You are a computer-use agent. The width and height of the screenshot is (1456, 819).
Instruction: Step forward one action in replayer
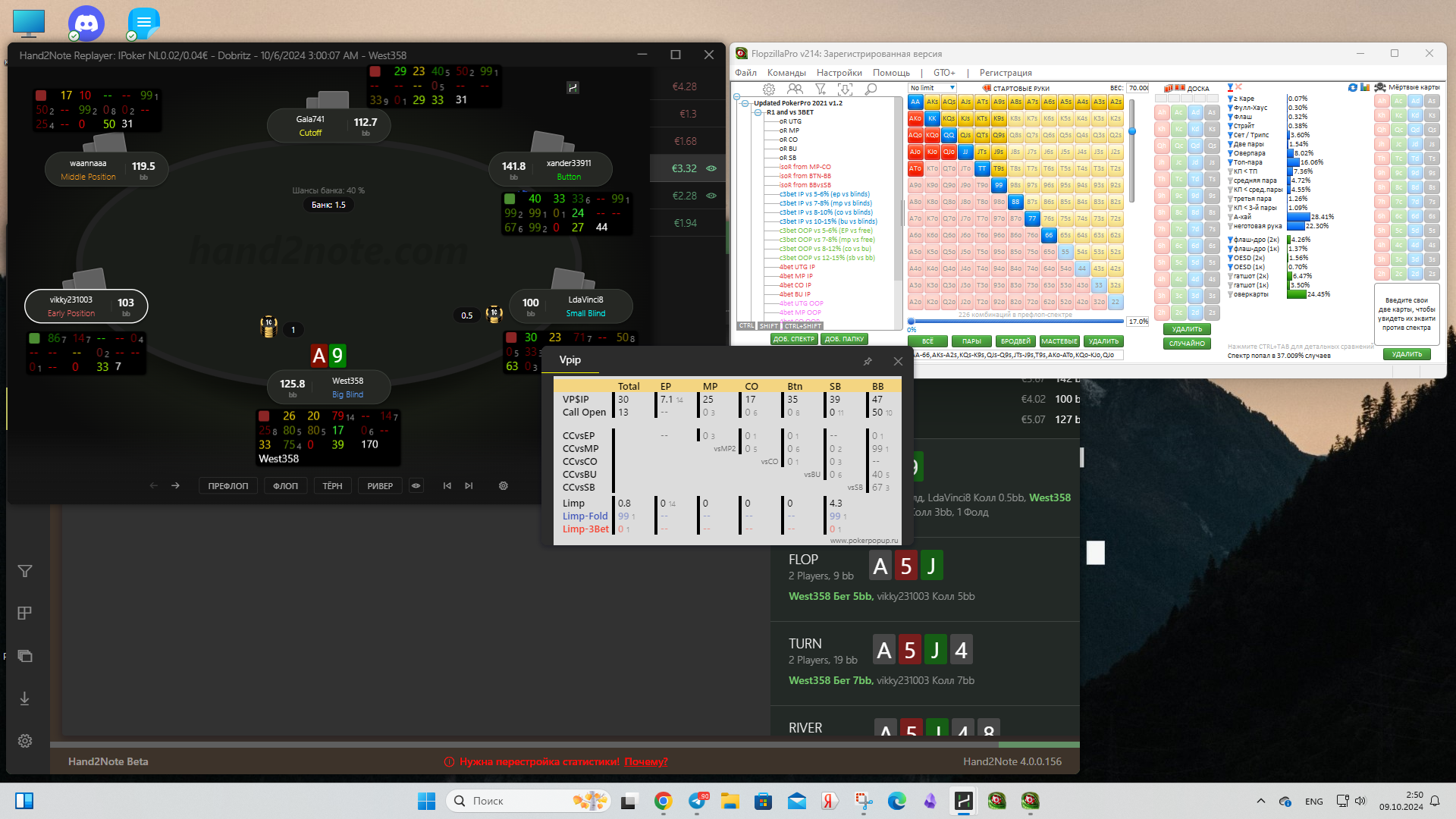pos(175,486)
